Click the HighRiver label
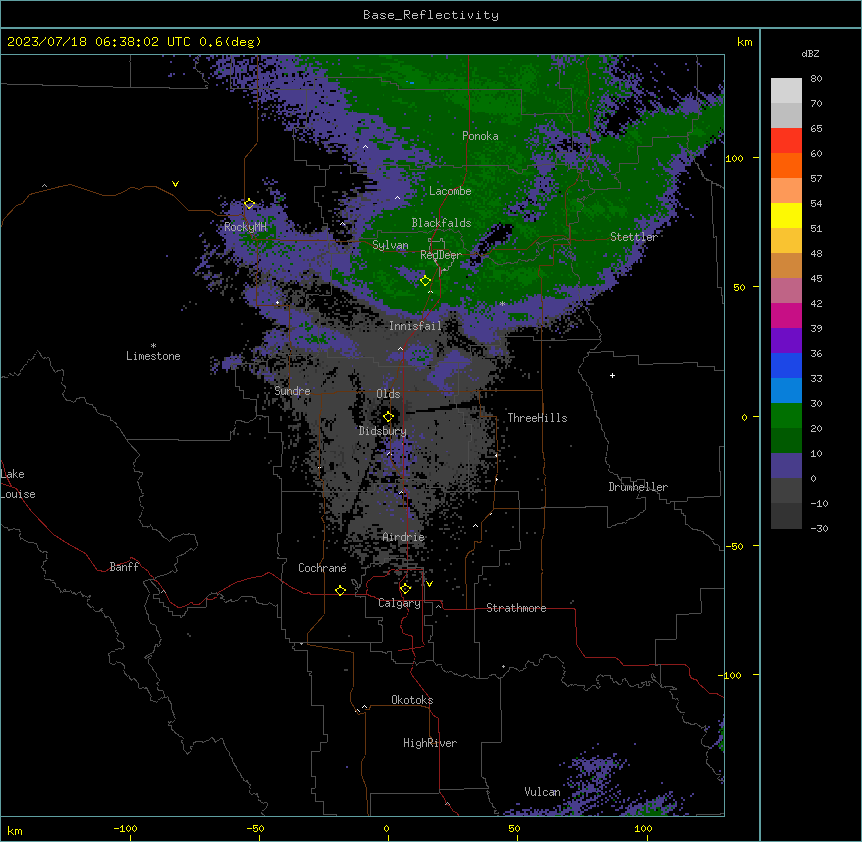Viewport: 862px width, 842px height. point(430,743)
